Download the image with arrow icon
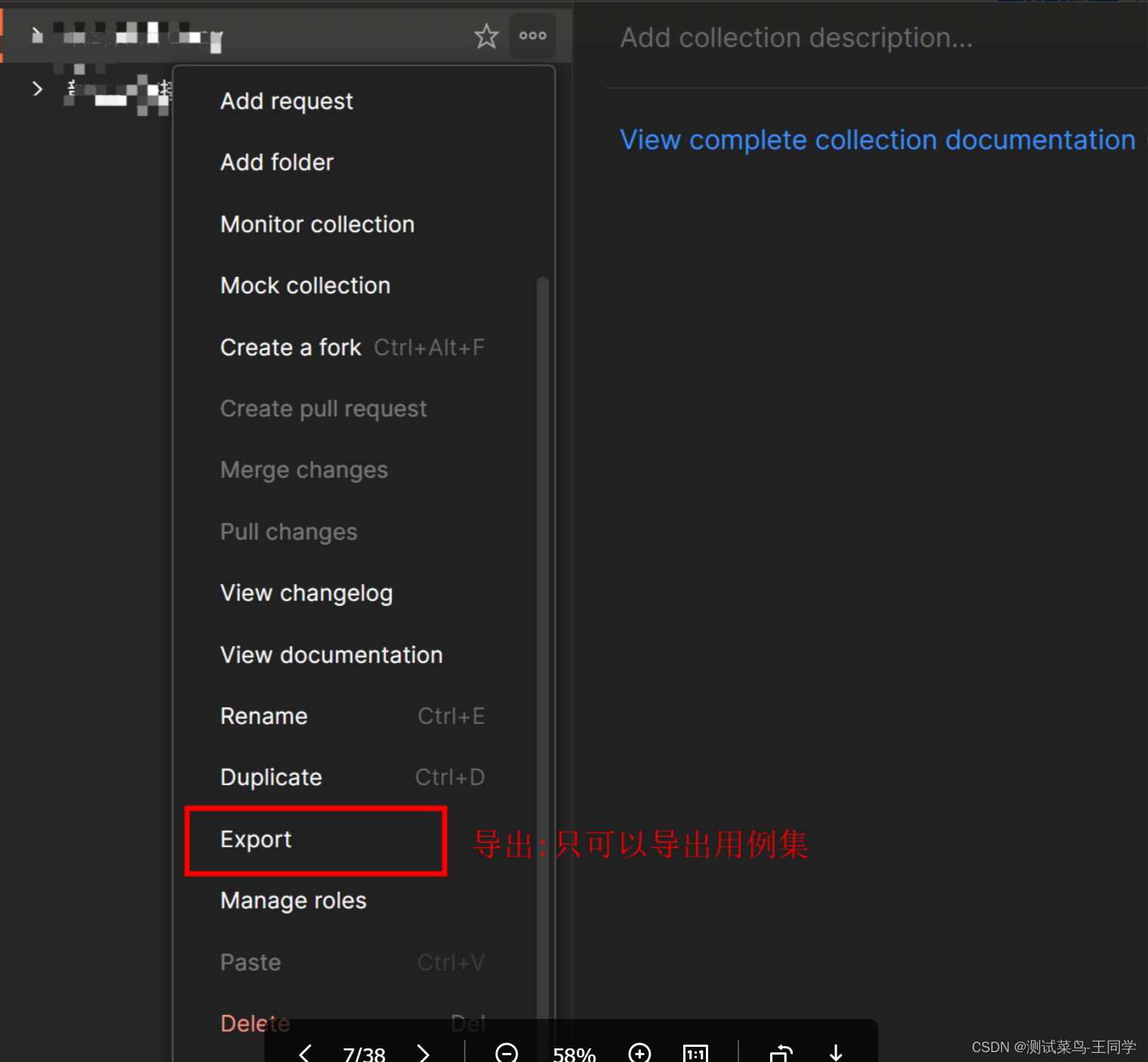Image resolution: width=1148 pixels, height=1062 pixels. point(836,1053)
